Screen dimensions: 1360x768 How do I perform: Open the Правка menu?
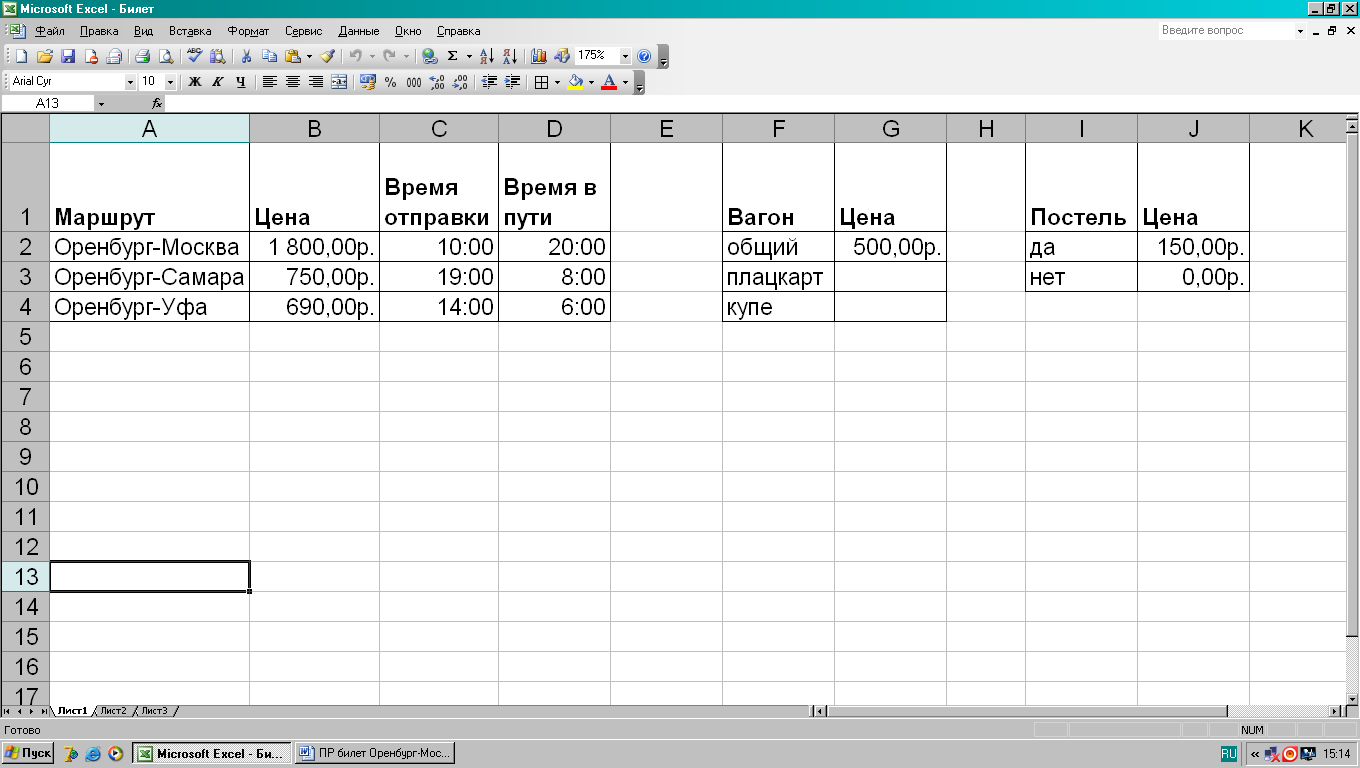(x=99, y=31)
